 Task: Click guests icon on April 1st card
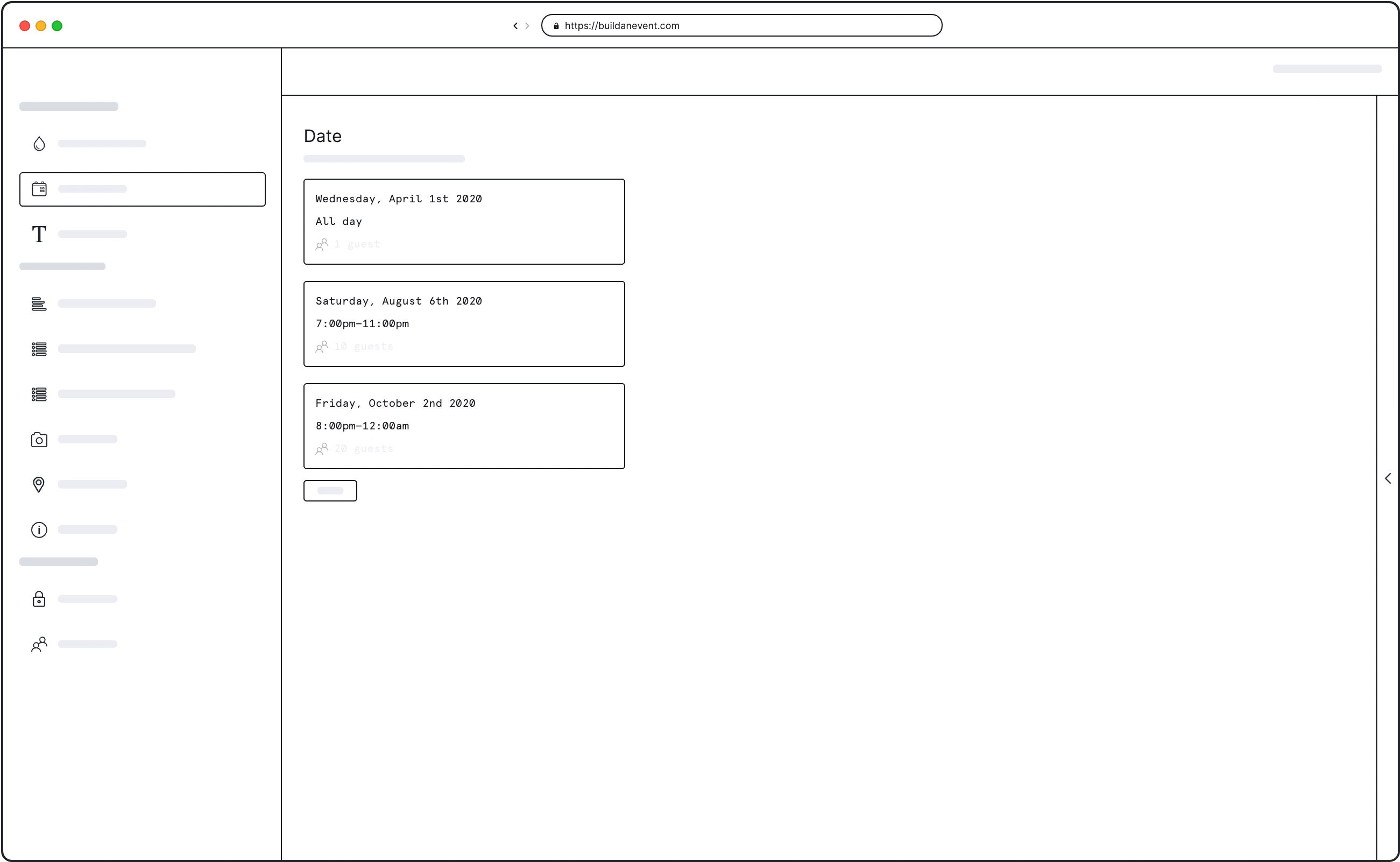(322, 244)
